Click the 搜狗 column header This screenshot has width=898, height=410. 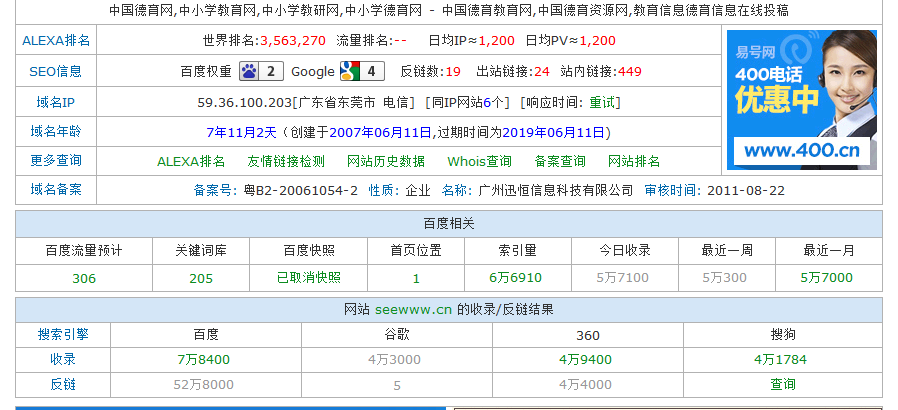pyautogui.click(x=783, y=334)
